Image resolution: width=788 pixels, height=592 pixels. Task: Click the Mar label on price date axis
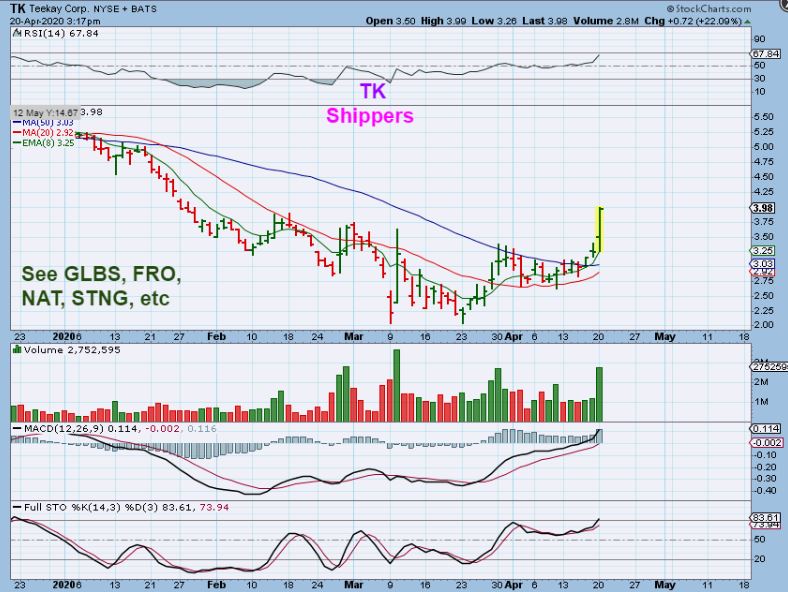pyautogui.click(x=353, y=336)
